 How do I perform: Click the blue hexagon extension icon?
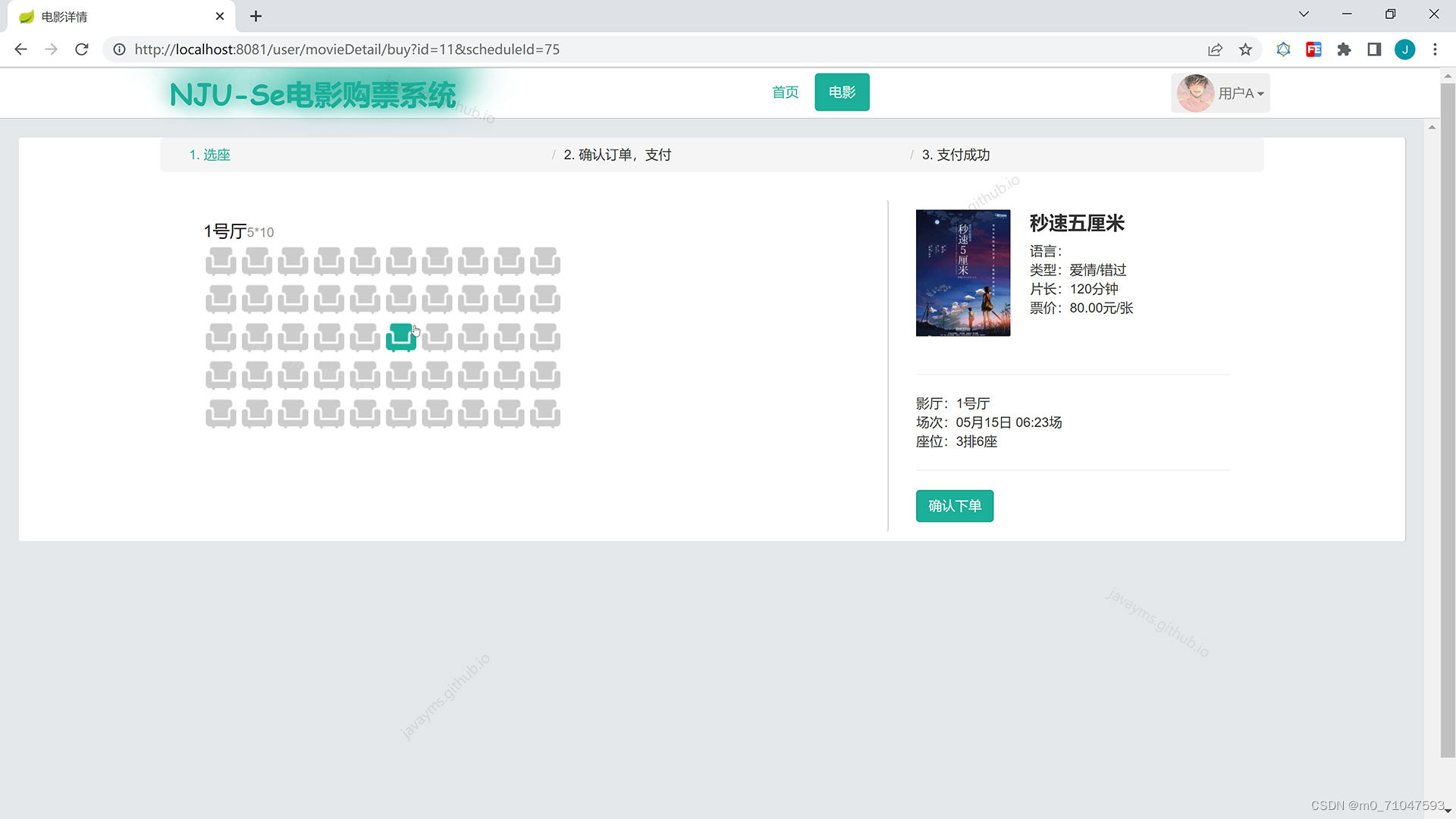coord(1283,49)
